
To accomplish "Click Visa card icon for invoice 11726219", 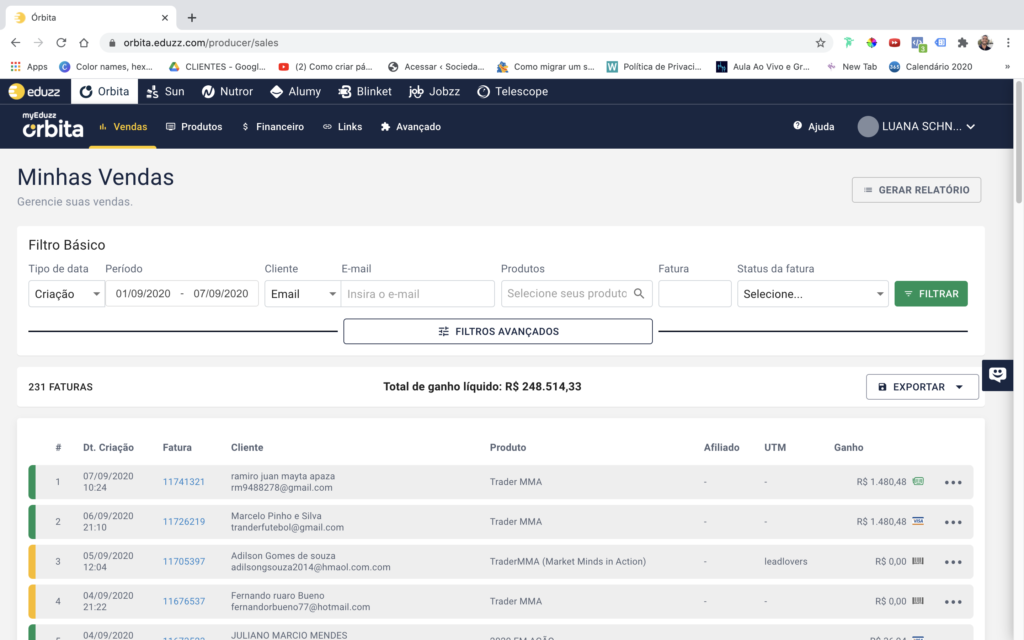I will [918, 521].
